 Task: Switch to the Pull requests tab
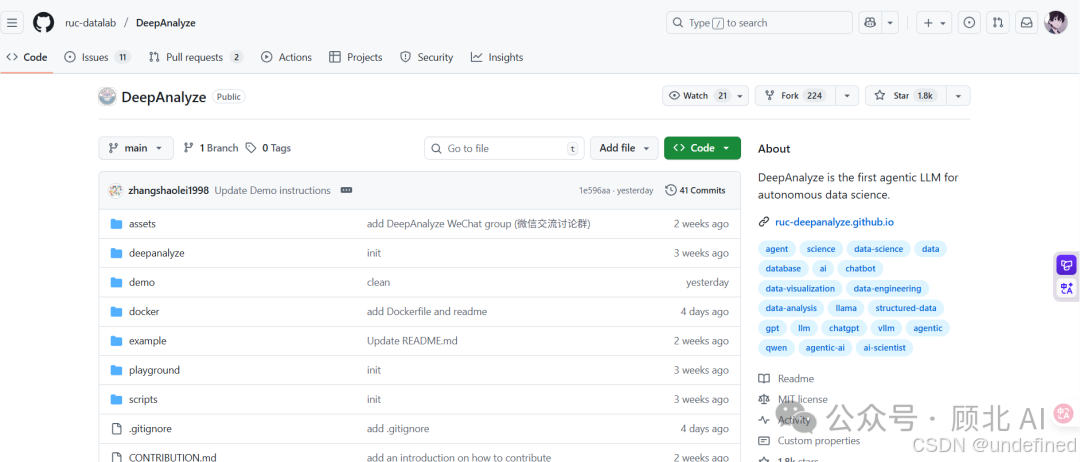click(x=196, y=57)
